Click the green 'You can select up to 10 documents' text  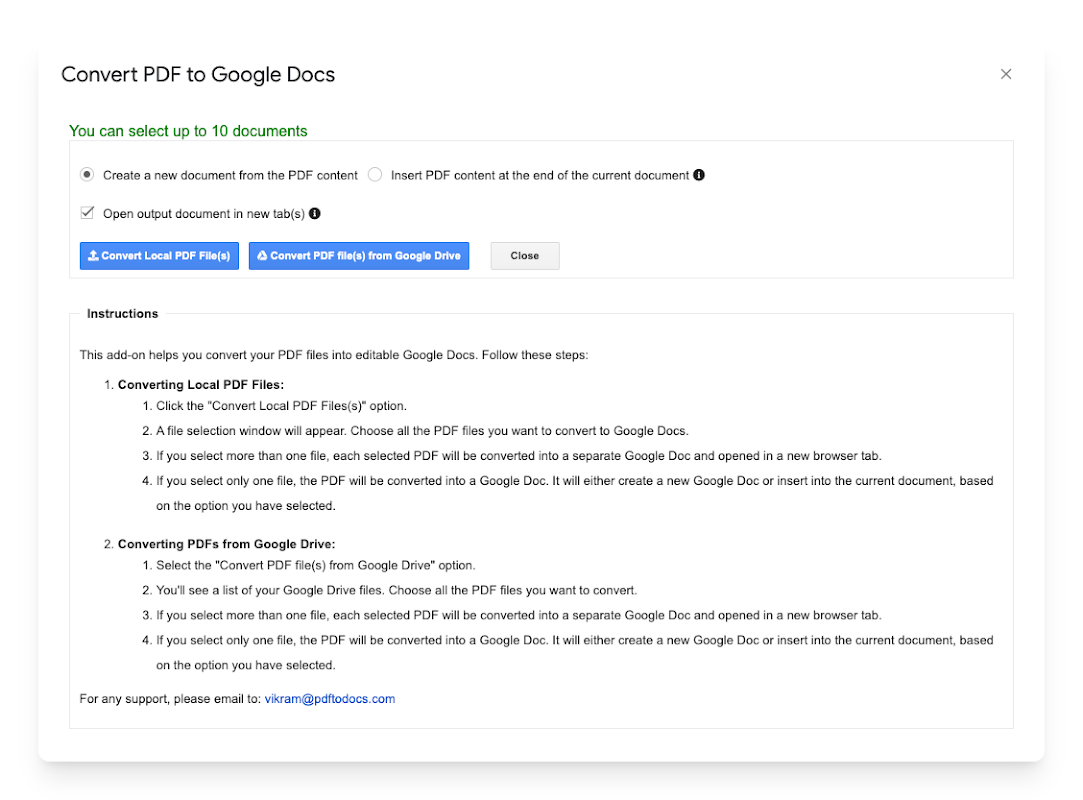point(188,131)
